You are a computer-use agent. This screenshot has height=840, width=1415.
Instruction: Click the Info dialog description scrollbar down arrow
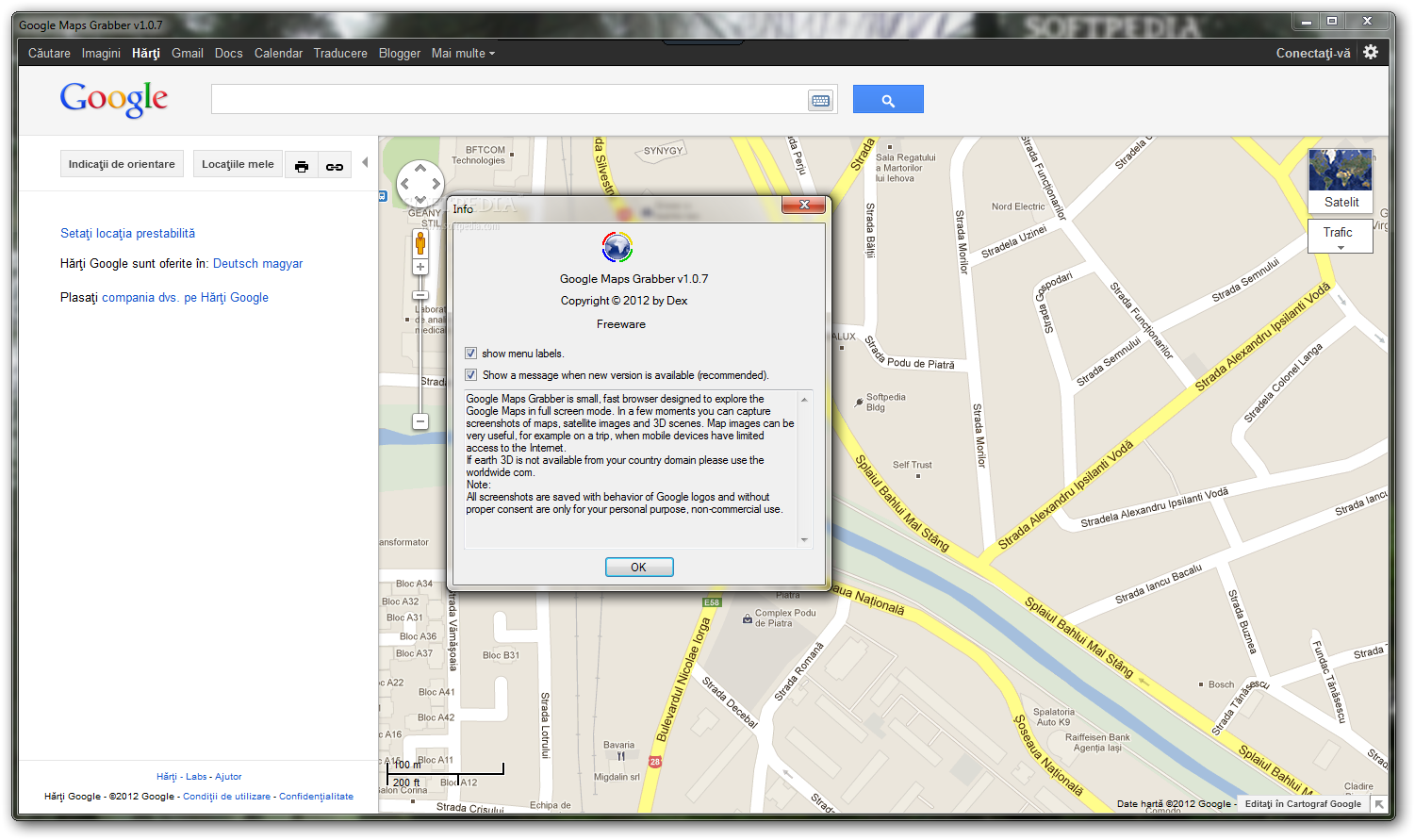point(804,540)
